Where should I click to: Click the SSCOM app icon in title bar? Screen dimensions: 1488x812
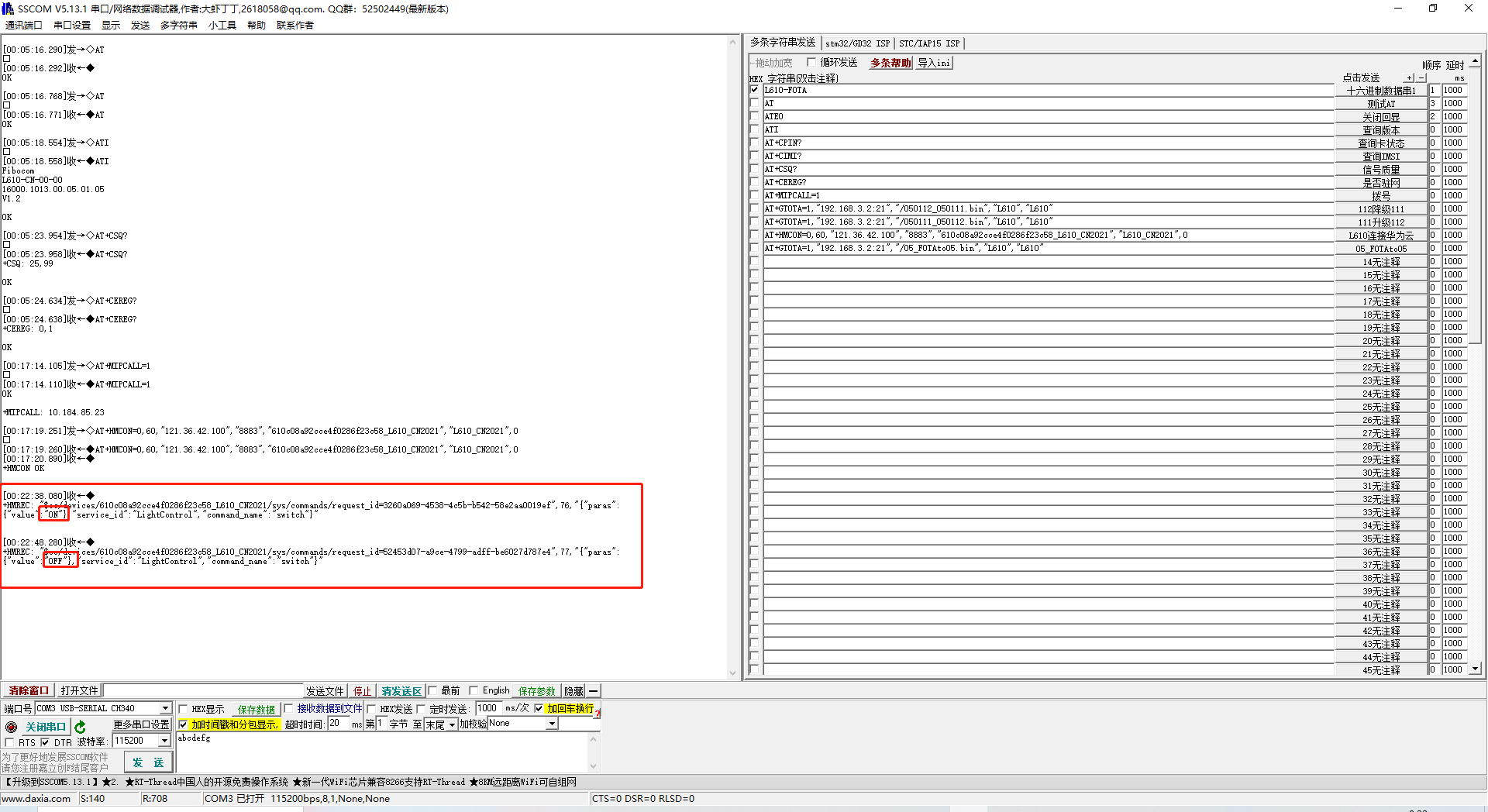click(x=8, y=9)
